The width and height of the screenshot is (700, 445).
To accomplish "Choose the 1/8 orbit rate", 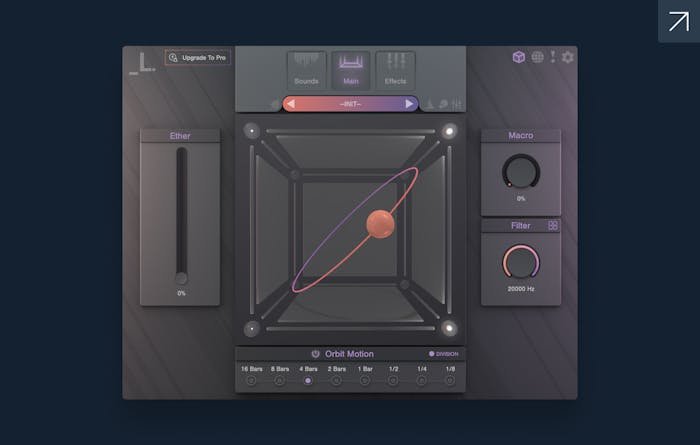I will click(451, 380).
